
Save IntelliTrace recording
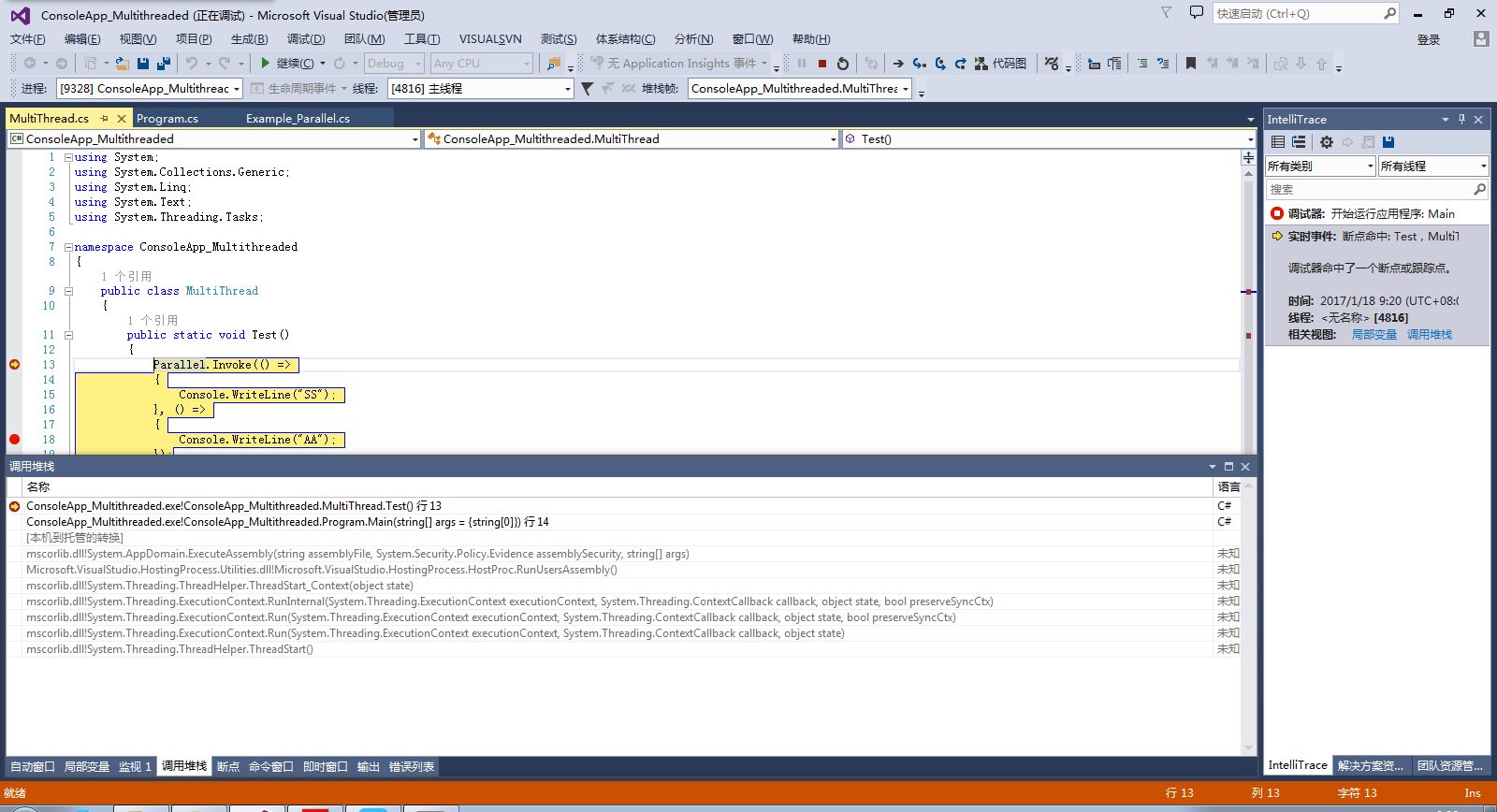point(1388,142)
